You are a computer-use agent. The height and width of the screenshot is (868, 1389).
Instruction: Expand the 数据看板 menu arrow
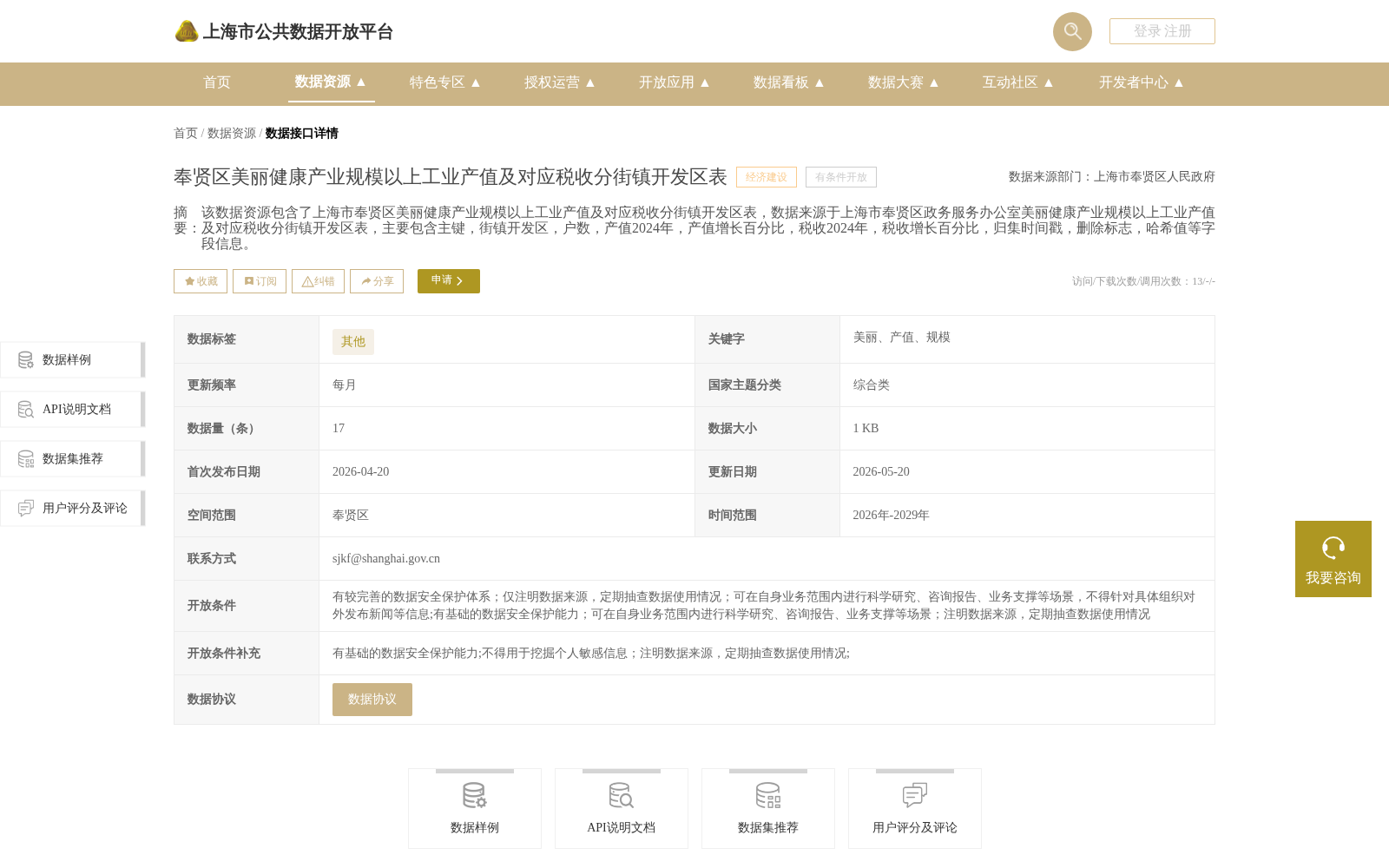pyautogui.click(x=820, y=82)
